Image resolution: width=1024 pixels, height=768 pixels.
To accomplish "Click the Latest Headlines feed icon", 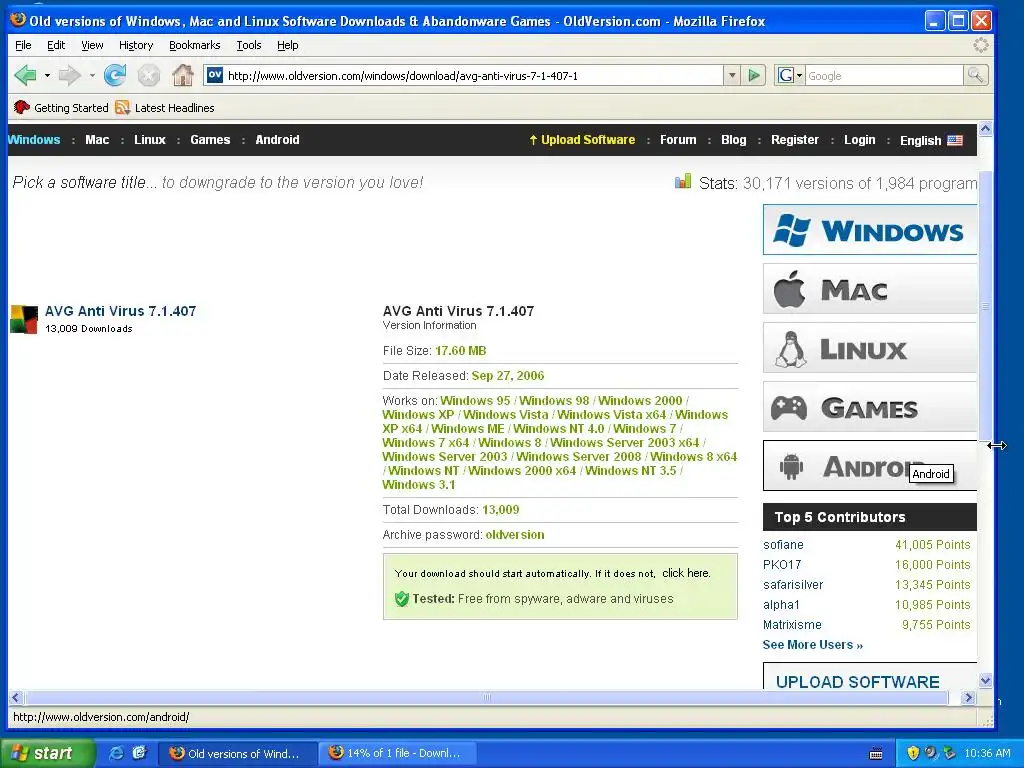I will click(122, 108).
